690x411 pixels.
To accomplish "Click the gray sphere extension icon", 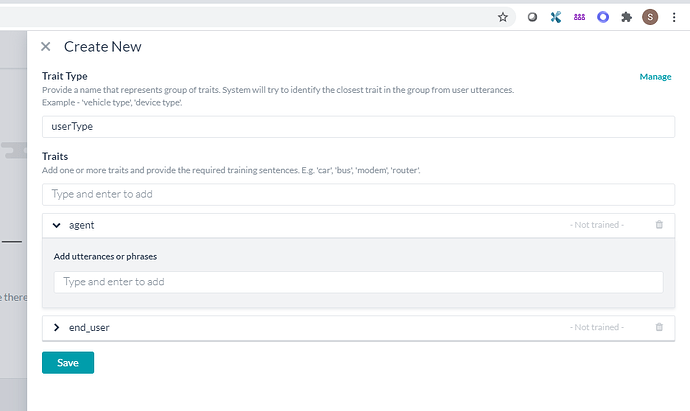I will [532, 17].
